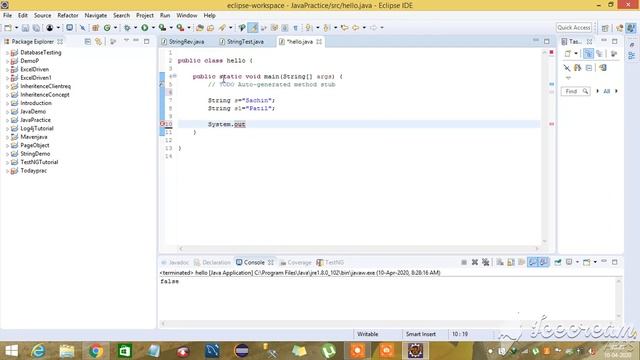Click Remove All Terminated Launches double-X icon

(485, 262)
